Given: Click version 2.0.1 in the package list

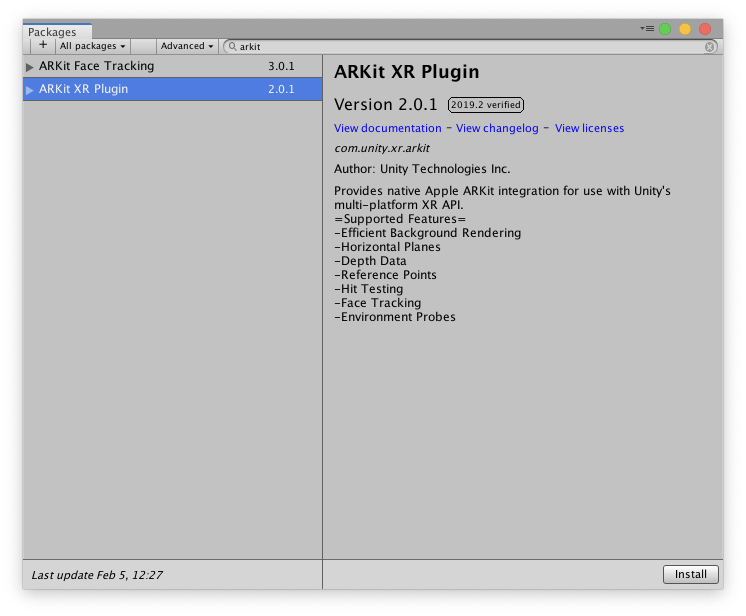Looking at the screenshot, I should pyautogui.click(x=281, y=89).
